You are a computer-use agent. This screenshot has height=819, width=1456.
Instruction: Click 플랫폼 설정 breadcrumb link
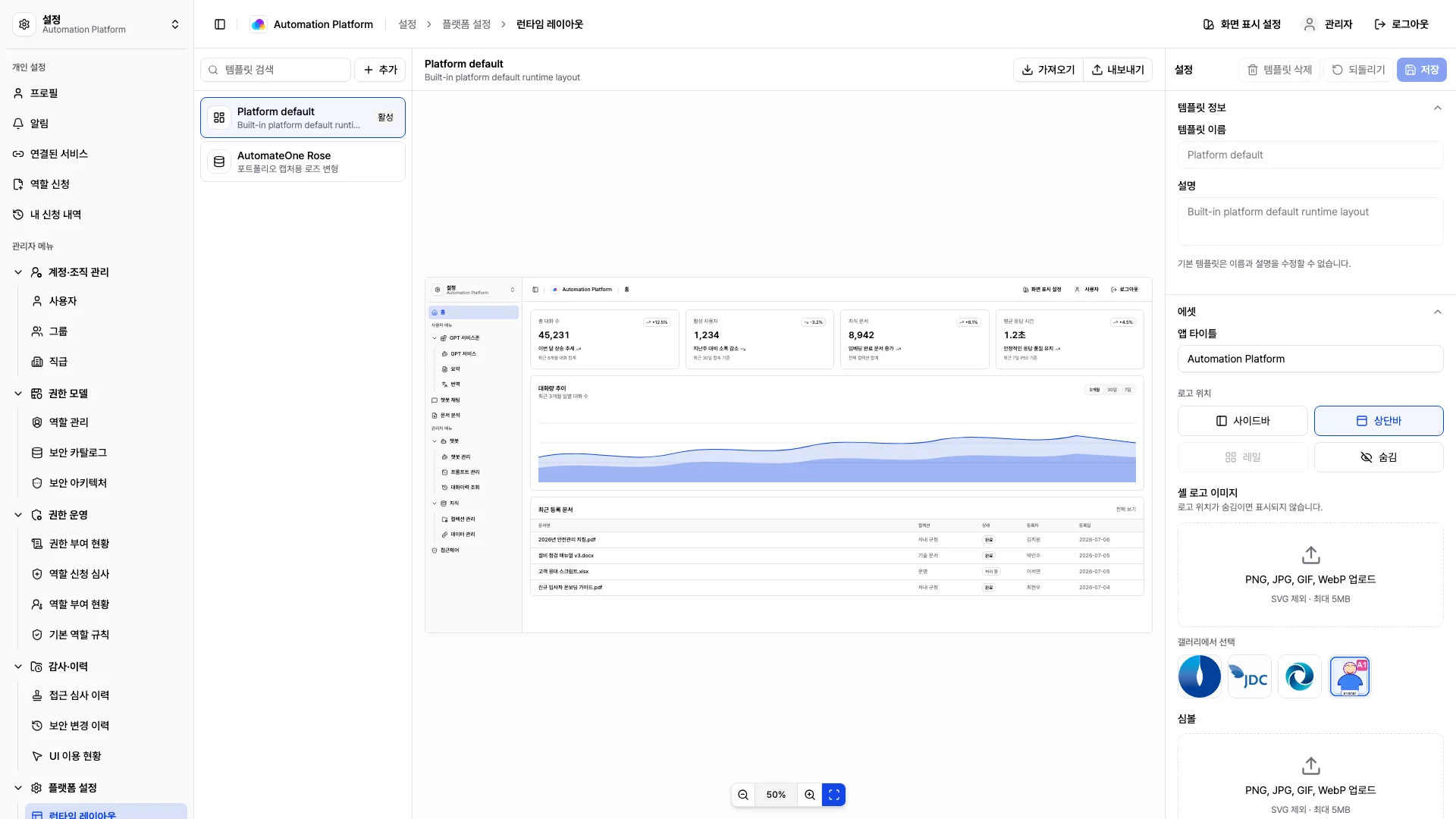pos(466,24)
